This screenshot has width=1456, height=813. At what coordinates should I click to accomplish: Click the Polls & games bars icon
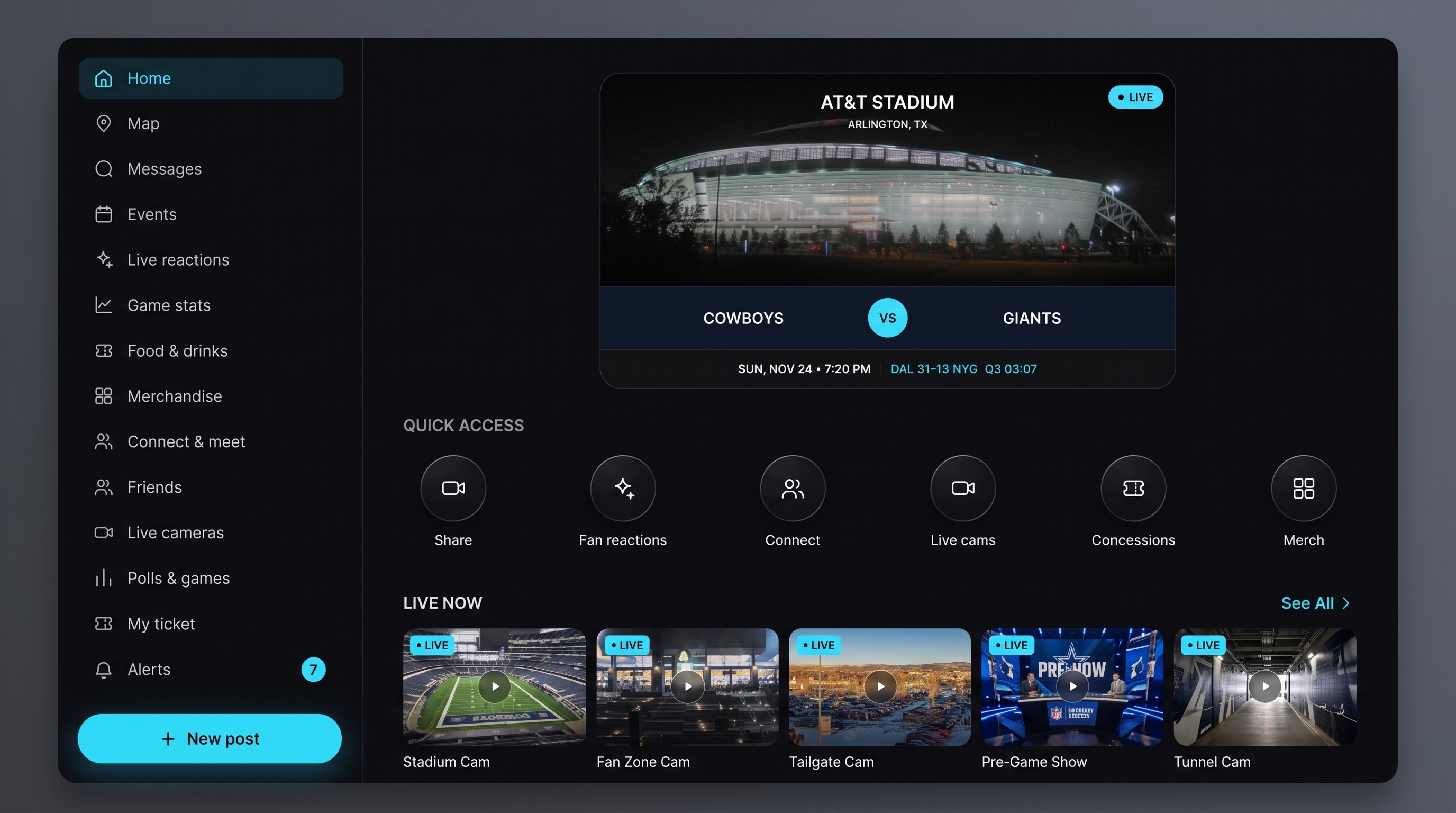(x=104, y=579)
